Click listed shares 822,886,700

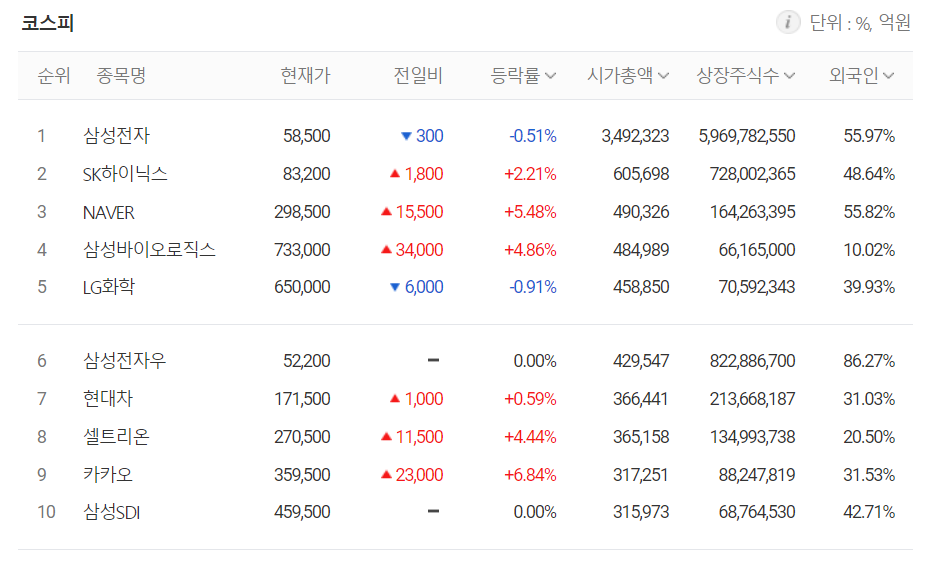(753, 361)
